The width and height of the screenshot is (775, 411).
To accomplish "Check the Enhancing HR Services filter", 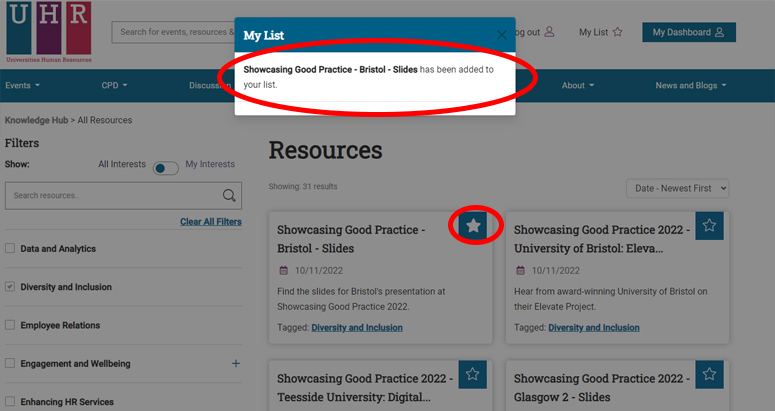I will point(10,401).
